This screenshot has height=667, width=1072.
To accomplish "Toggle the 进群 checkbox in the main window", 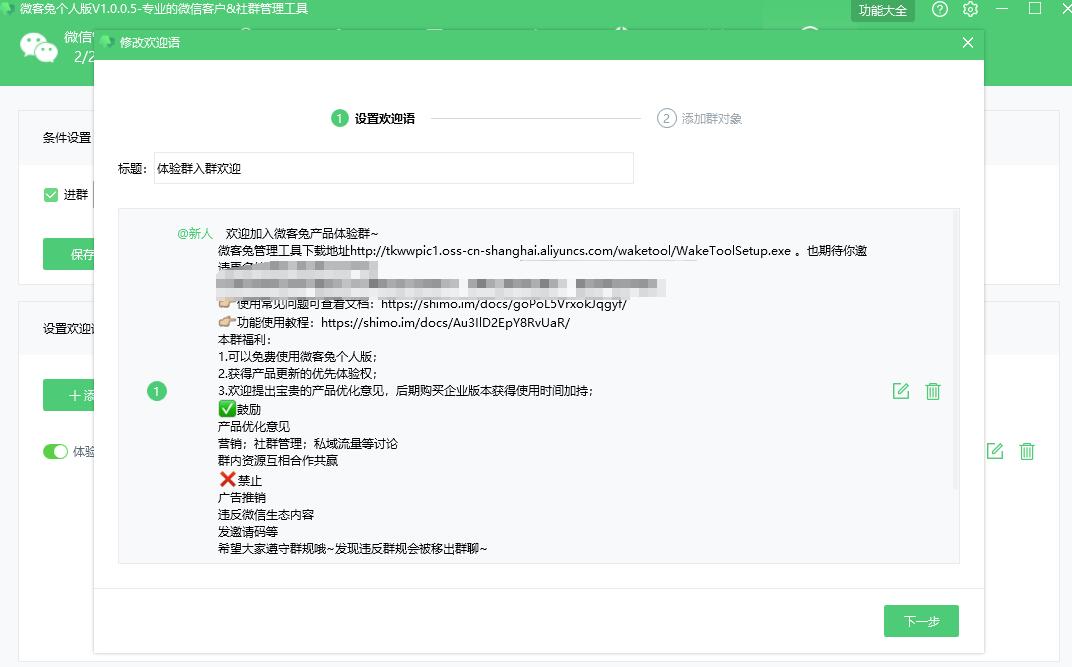I will coord(51,195).
